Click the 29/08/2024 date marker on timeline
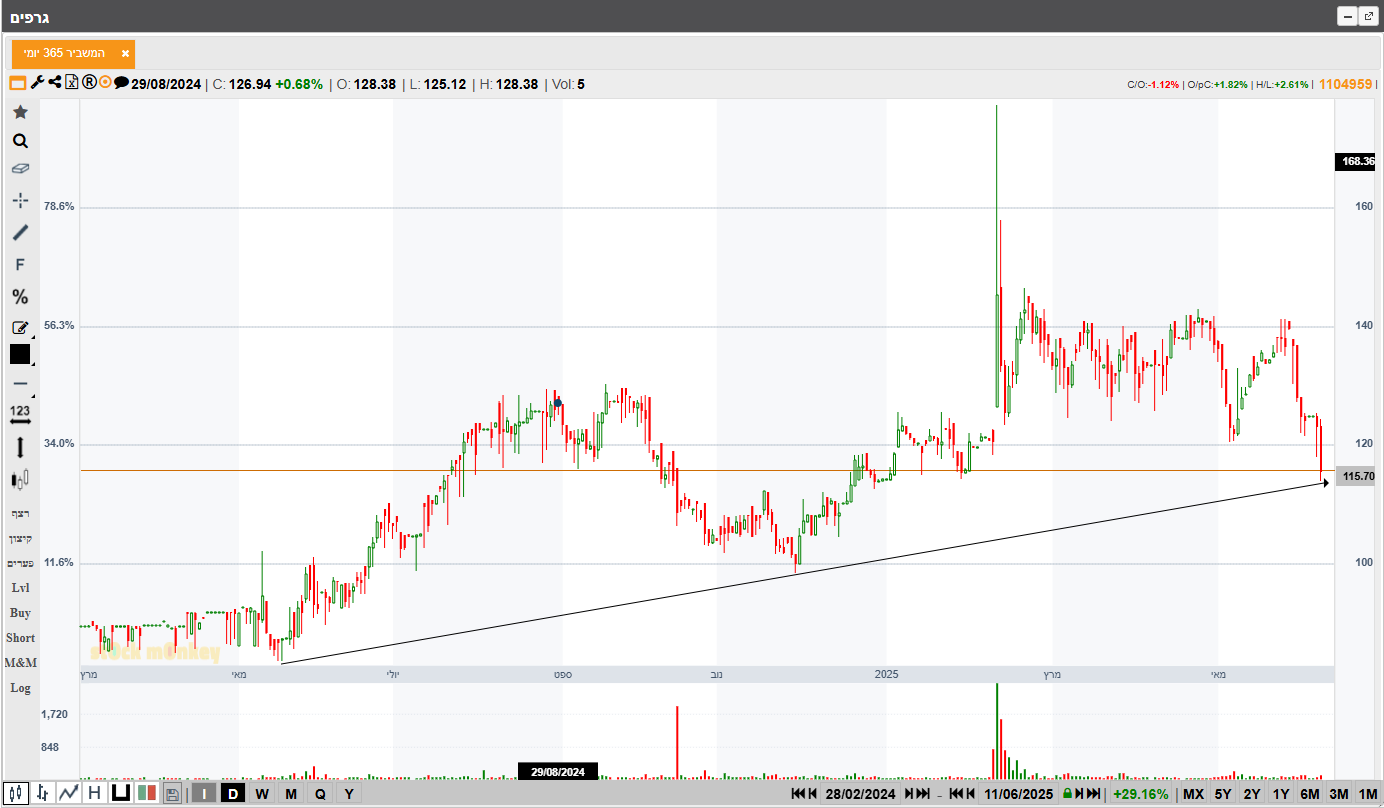The height and width of the screenshot is (808, 1384). pos(558,772)
